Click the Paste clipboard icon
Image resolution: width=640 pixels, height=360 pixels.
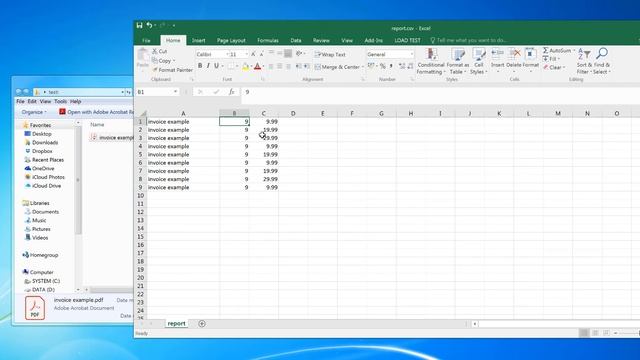[142, 55]
